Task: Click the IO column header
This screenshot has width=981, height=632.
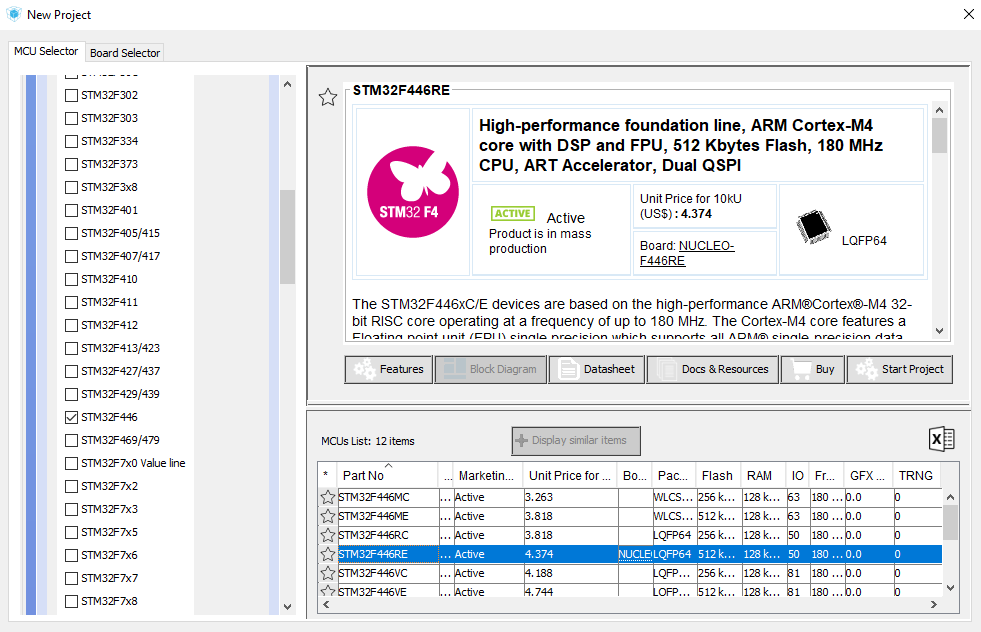Action: (x=797, y=476)
